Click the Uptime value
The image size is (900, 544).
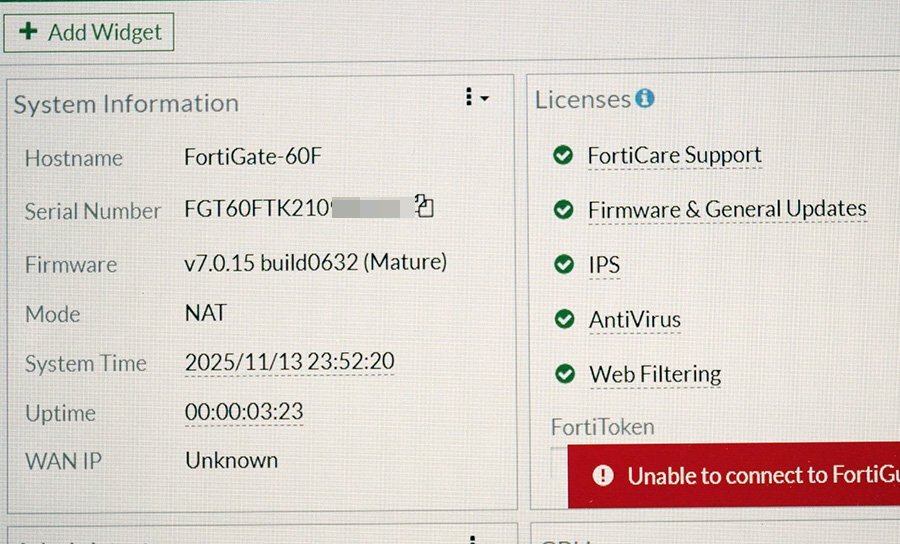[x=243, y=412]
